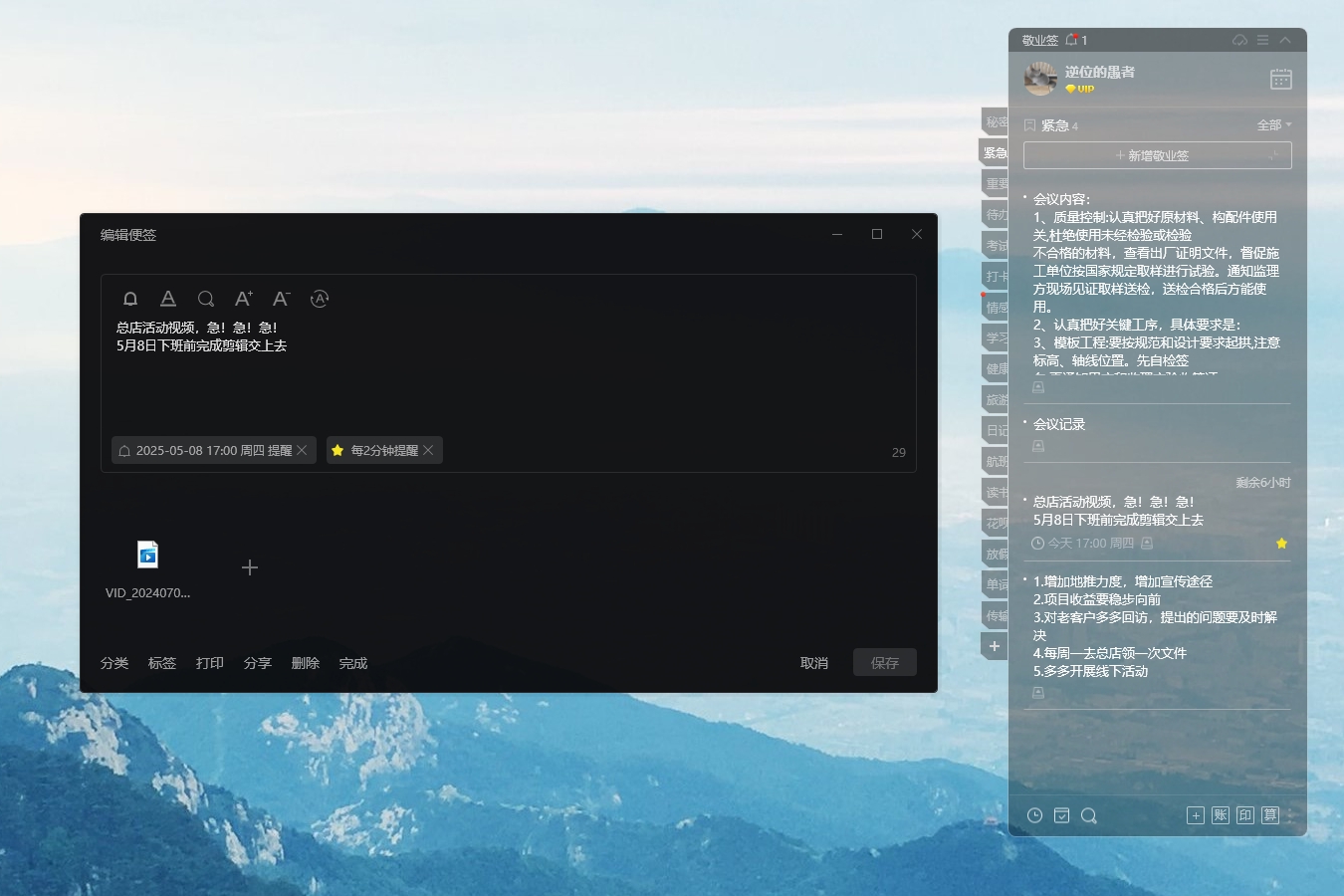Image resolution: width=1344 pixels, height=896 pixels.
Task: Click the VIP badge under the username
Action: [1080, 89]
